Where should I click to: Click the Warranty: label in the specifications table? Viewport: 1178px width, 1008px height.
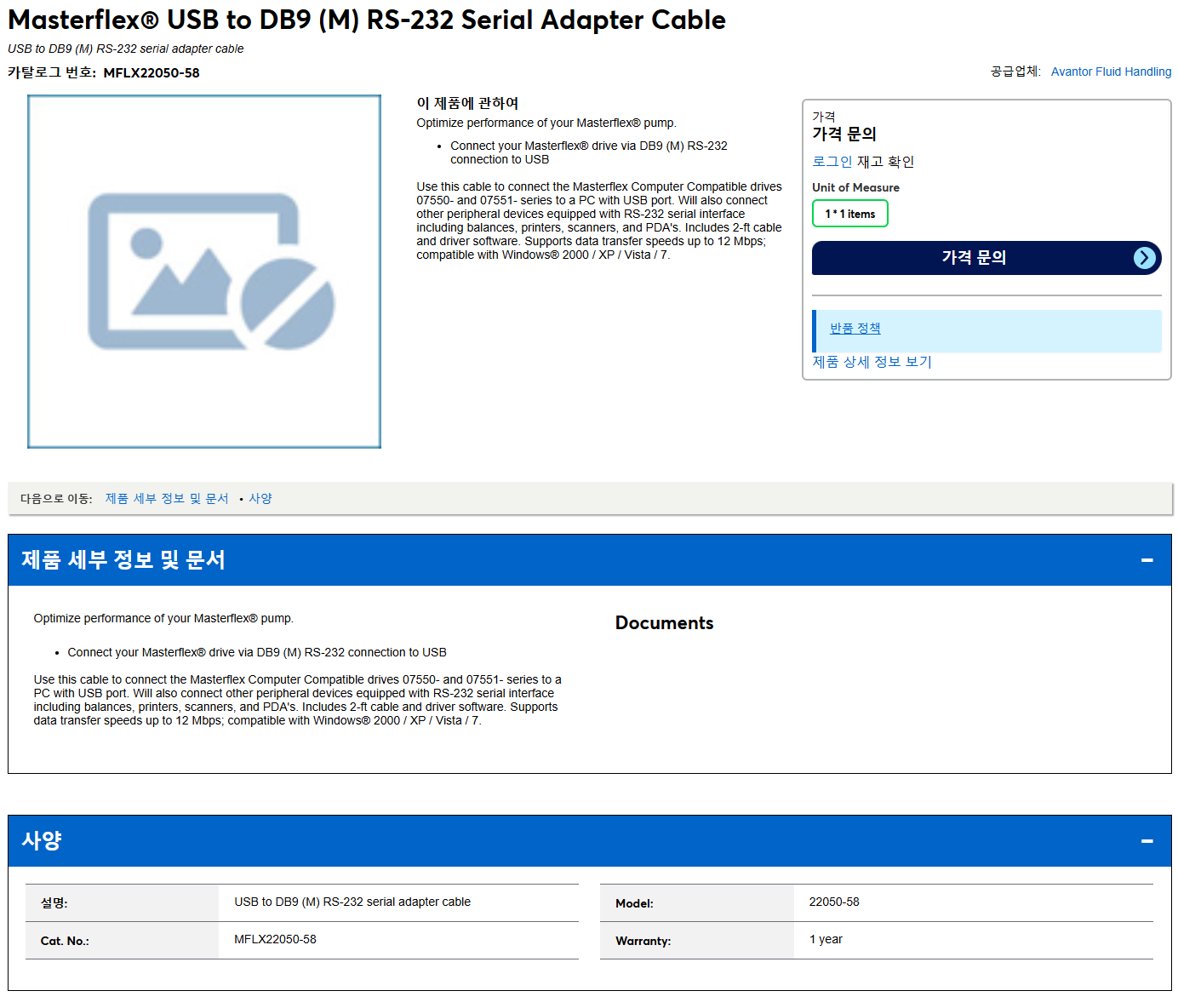(643, 941)
